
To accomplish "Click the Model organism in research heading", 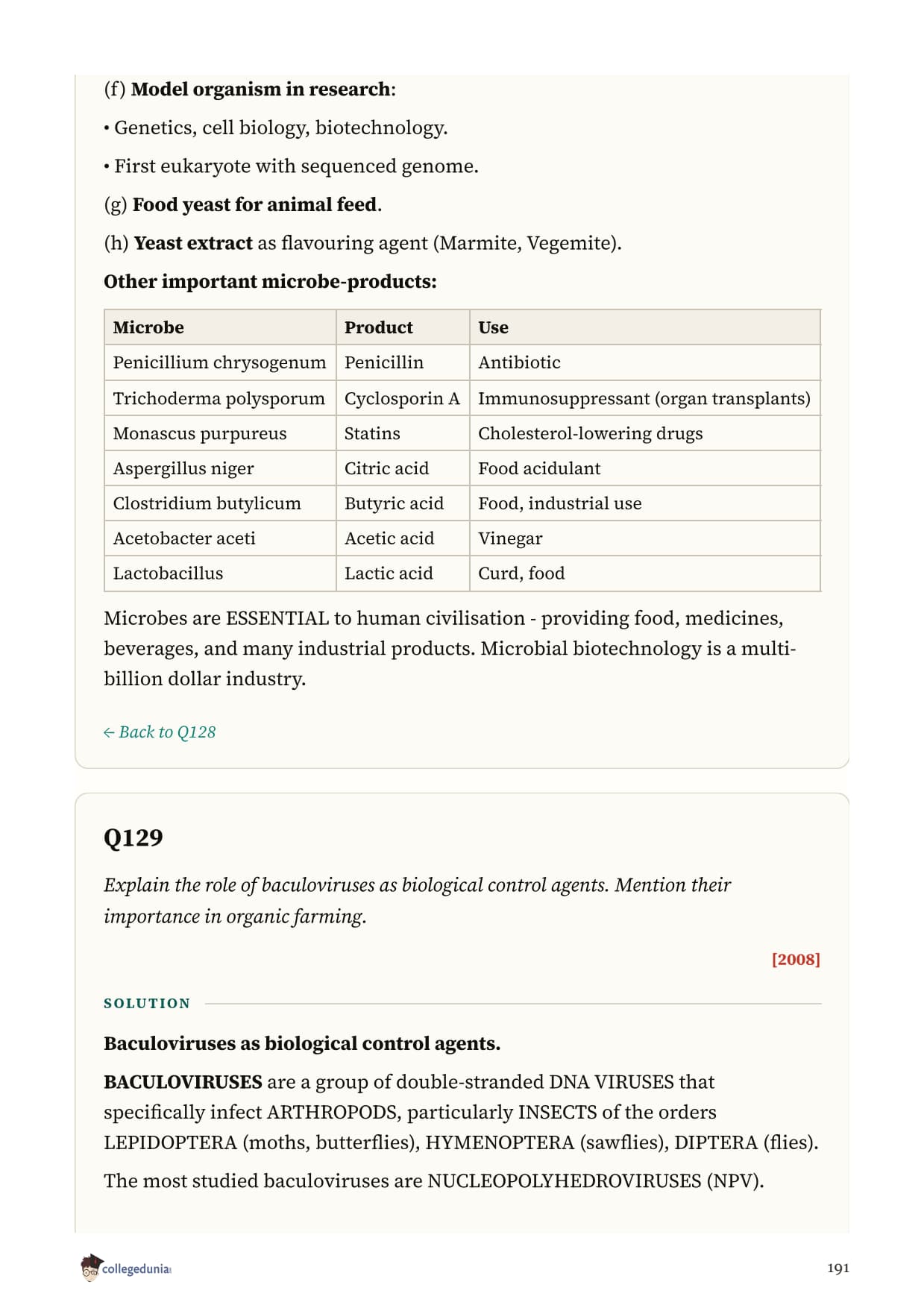I will (x=261, y=89).
